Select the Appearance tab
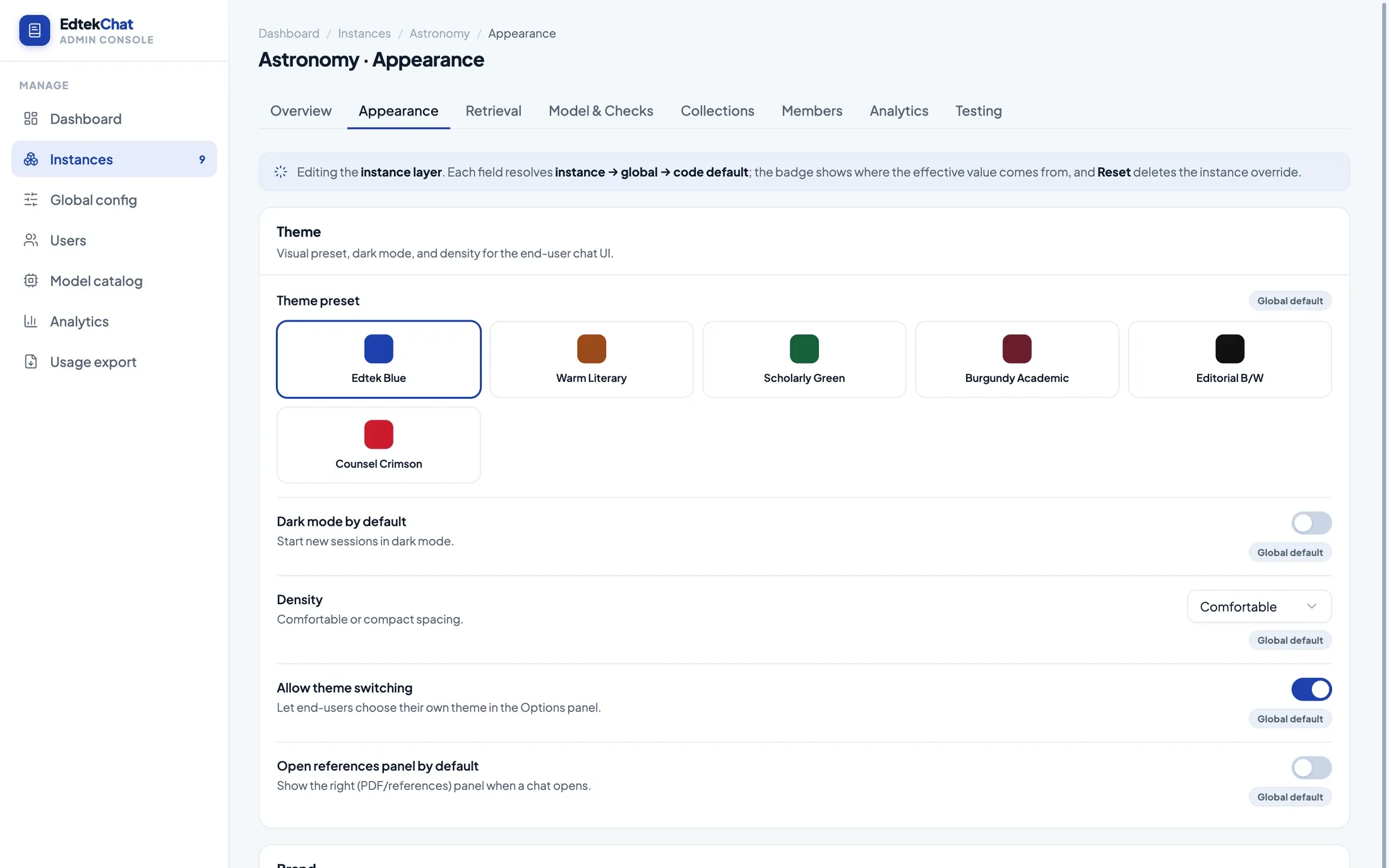Screen dimensions: 1389x868 [398, 110]
